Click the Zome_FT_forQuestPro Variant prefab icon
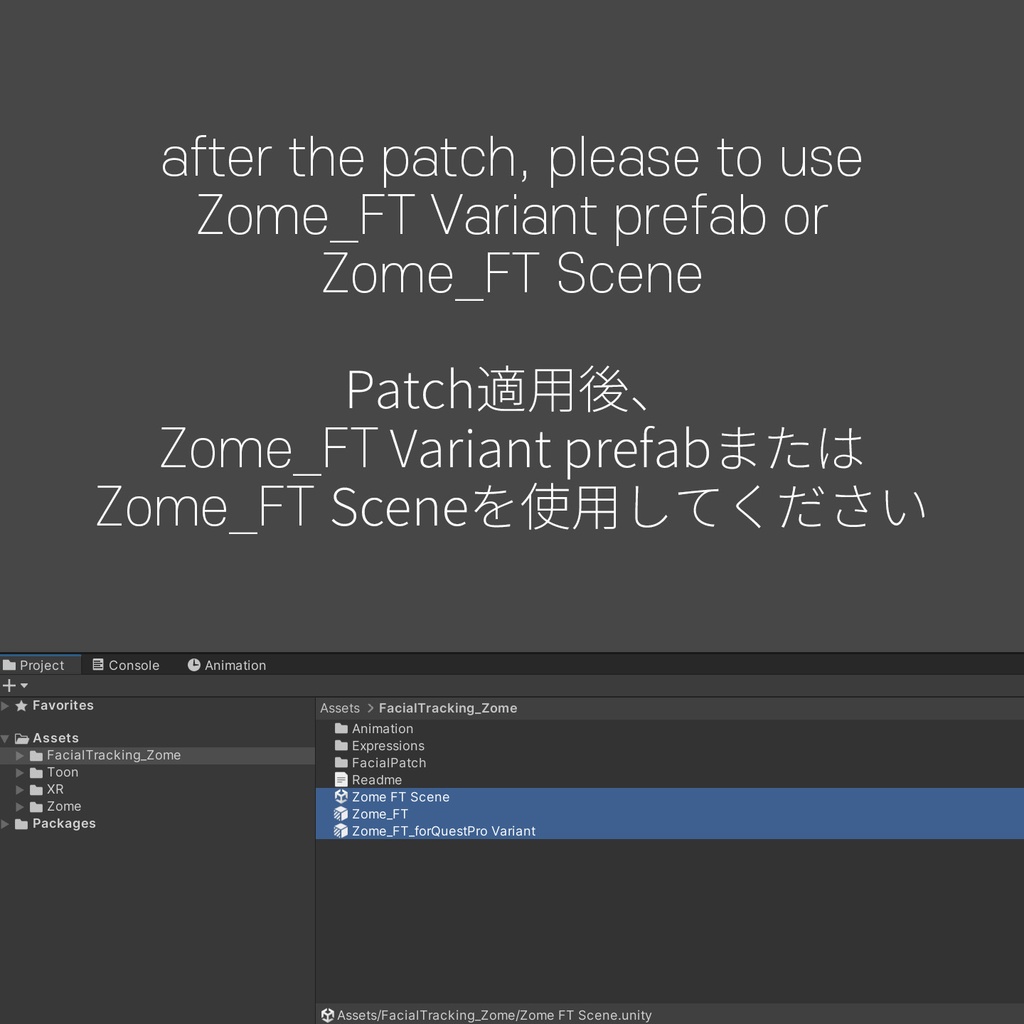 coord(340,831)
